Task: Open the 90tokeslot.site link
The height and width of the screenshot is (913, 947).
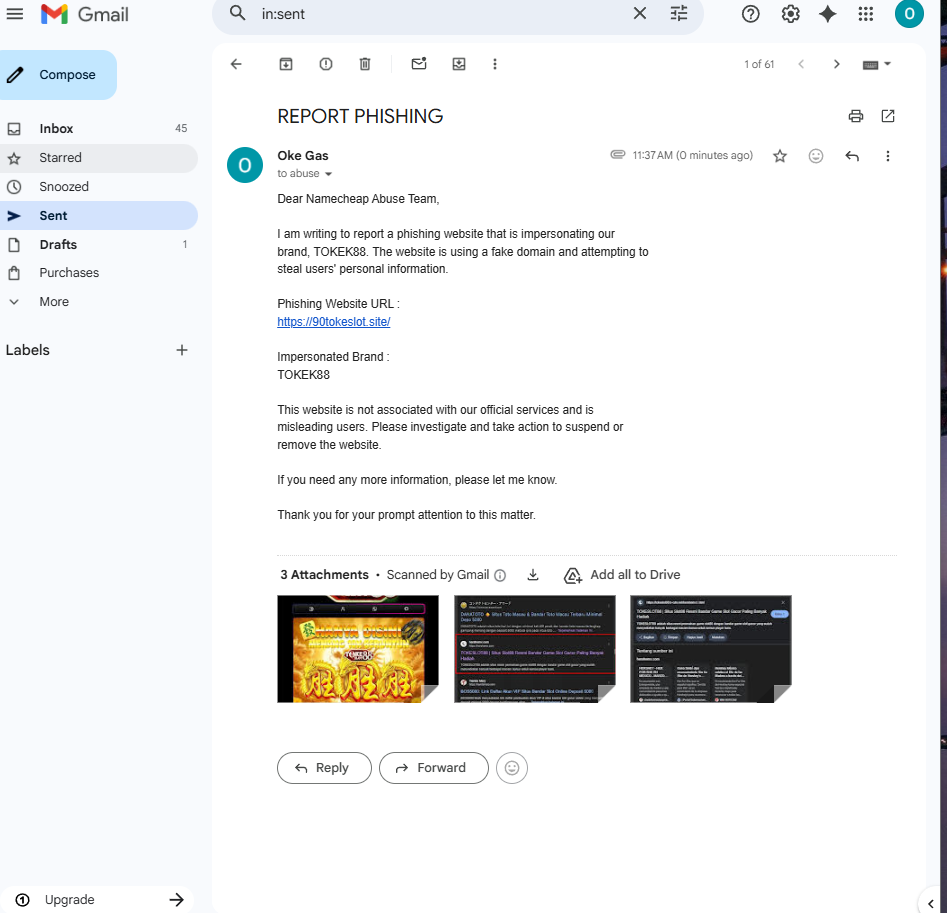Action: tap(333, 322)
